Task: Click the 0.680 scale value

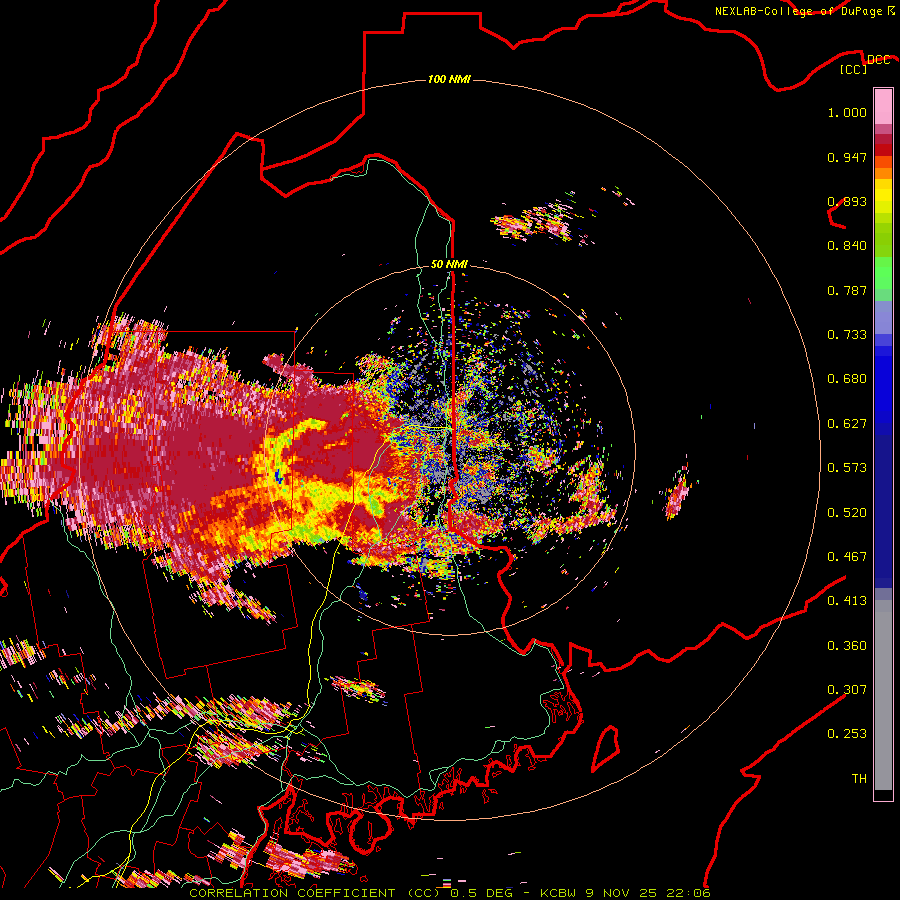Action: 847,379
